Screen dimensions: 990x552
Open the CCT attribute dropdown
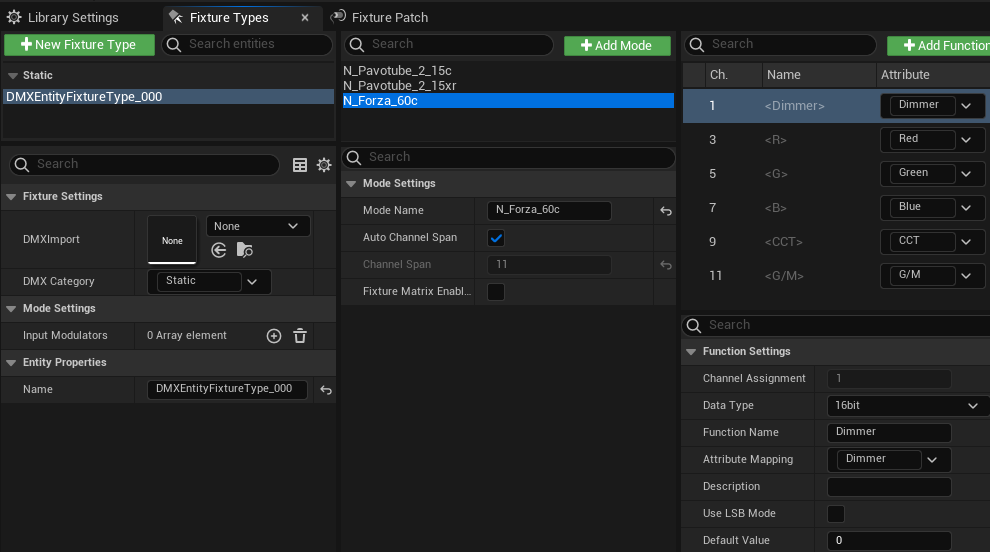933,242
